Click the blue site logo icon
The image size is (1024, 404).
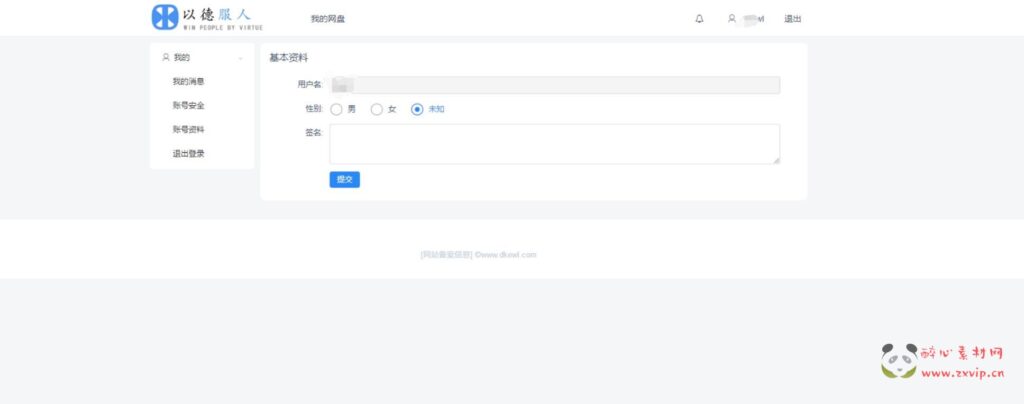pyautogui.click(x=164, y=17)
